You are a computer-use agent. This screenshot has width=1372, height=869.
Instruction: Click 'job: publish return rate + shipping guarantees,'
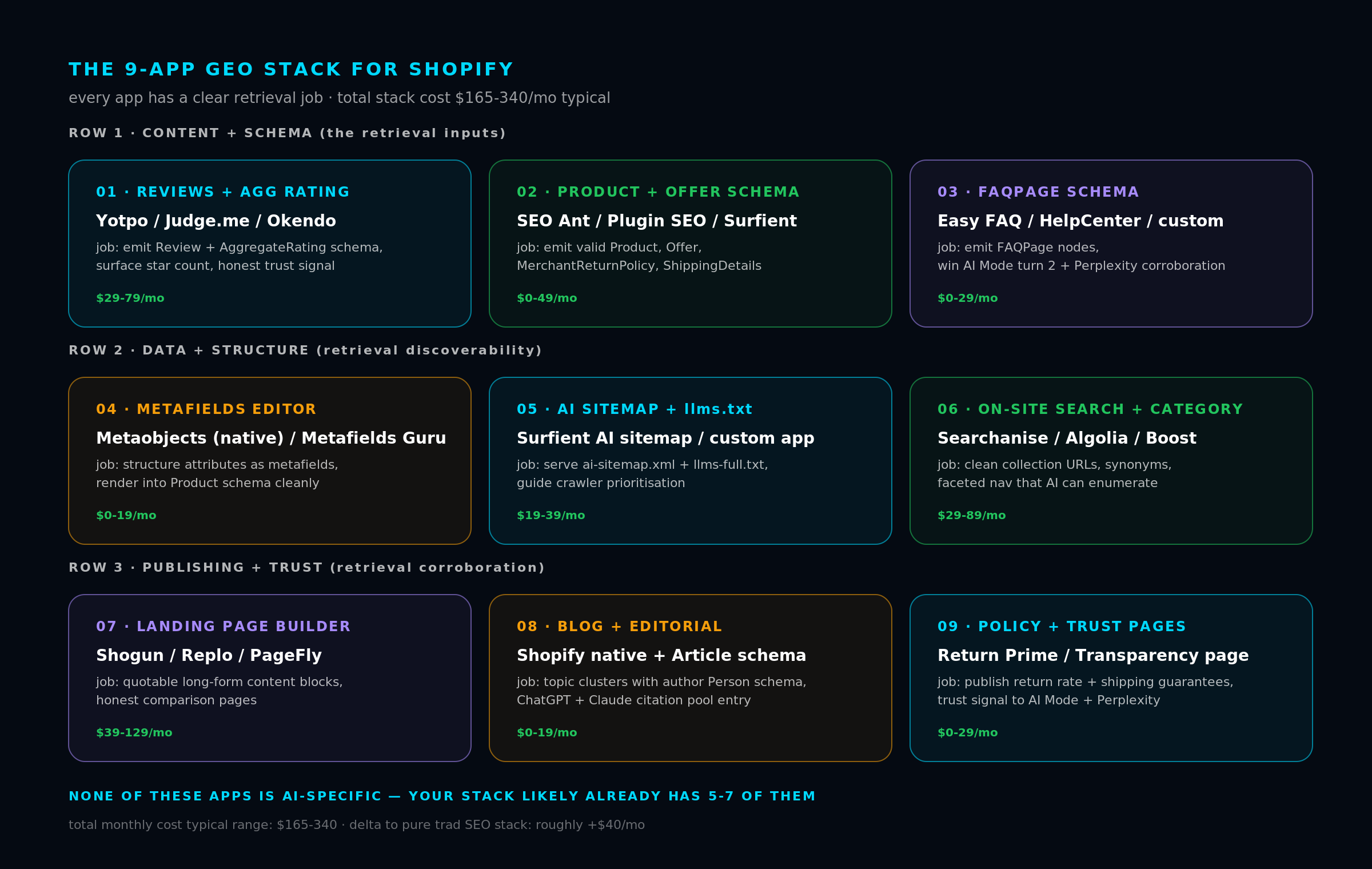[x=1086, y=682]
